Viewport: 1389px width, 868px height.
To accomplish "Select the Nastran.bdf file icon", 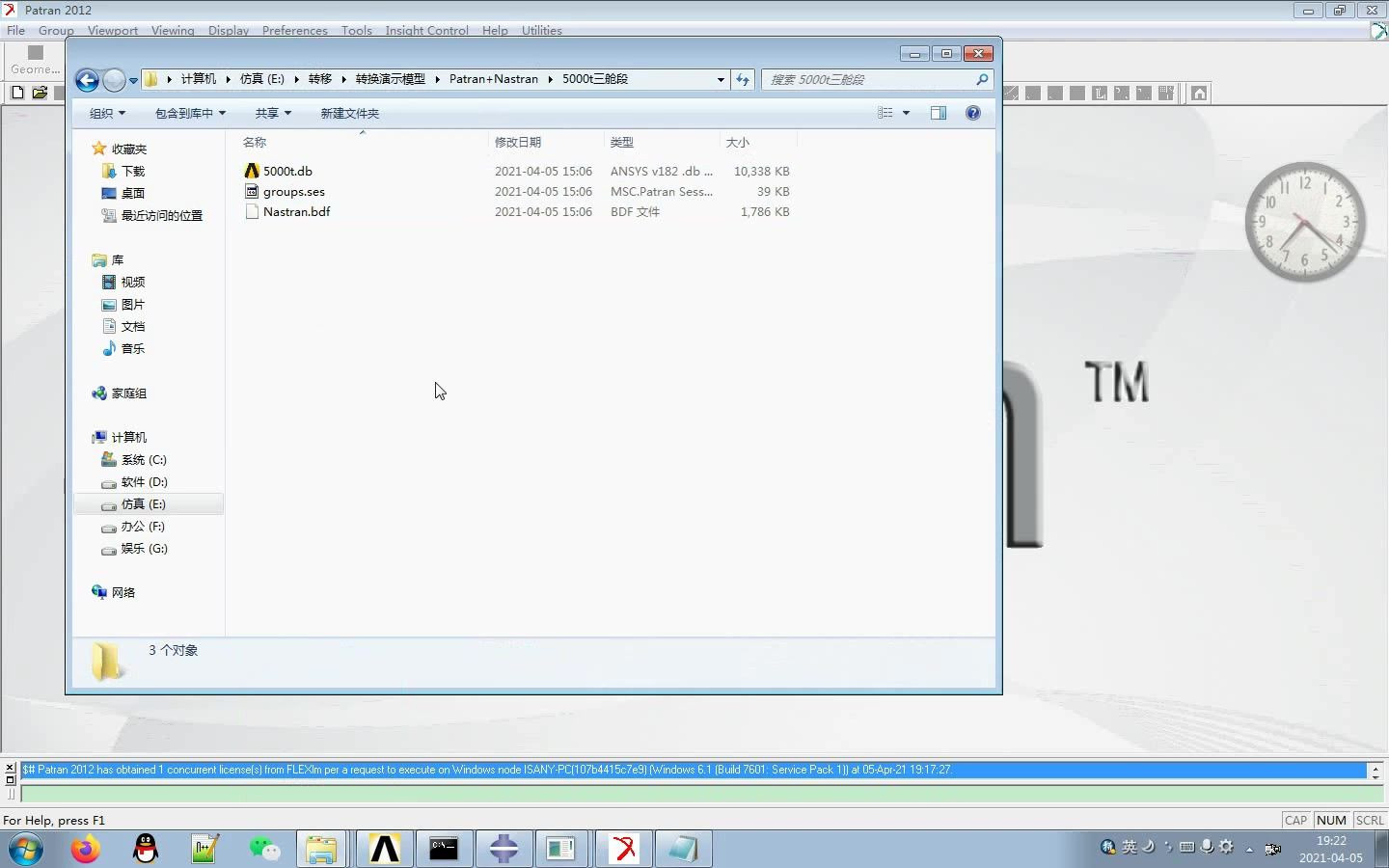I will 252,211.
